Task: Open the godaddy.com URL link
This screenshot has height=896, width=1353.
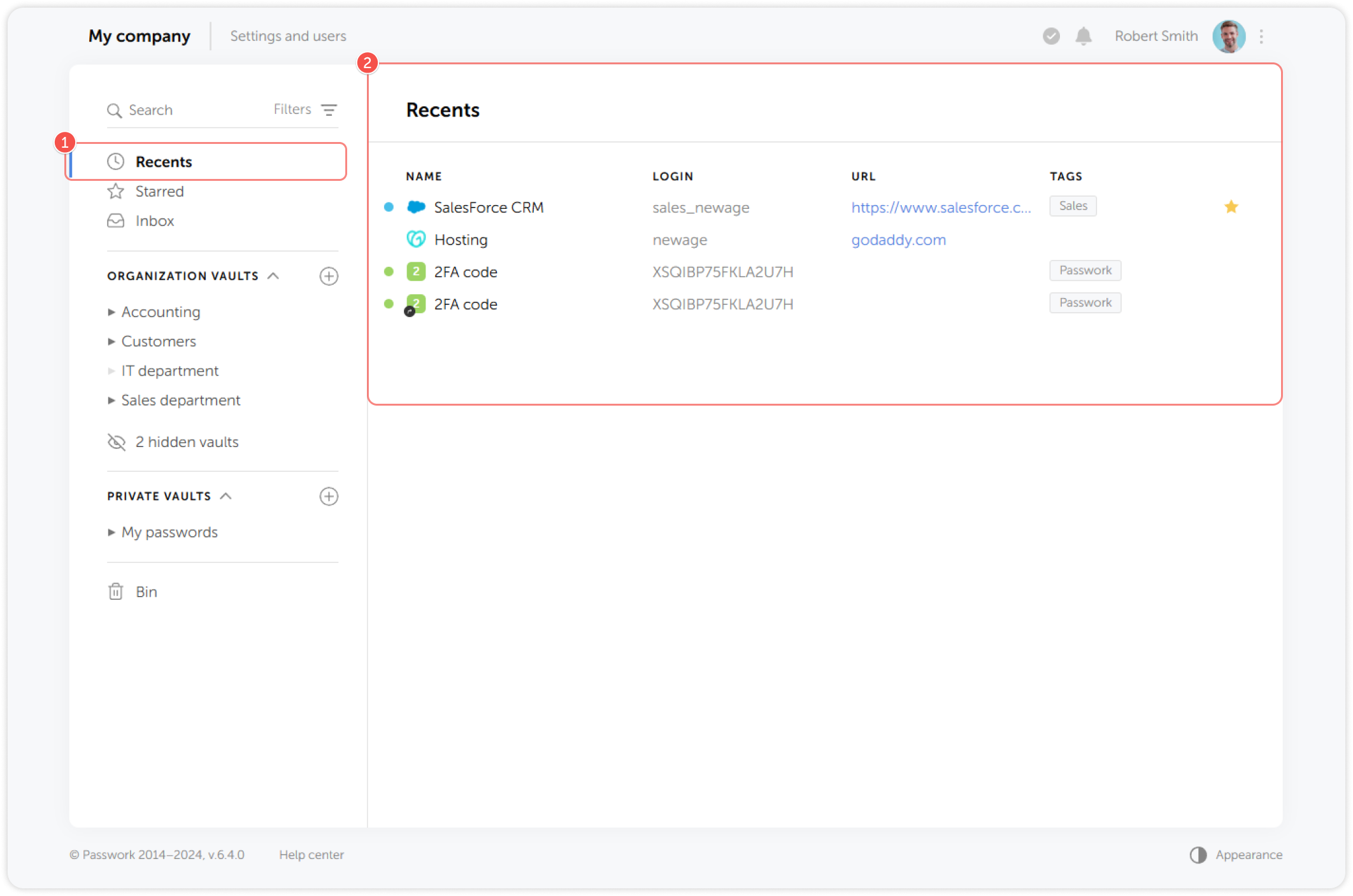Action: [x=898, y=240]
